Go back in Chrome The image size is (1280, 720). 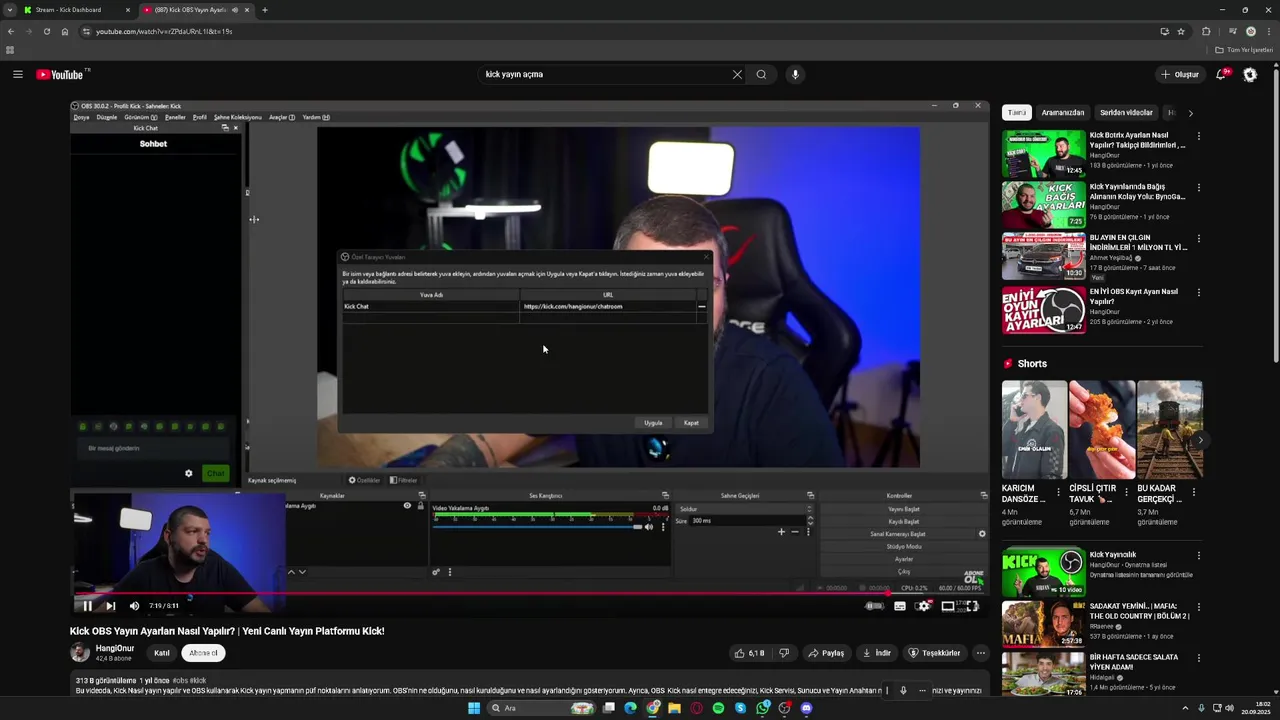[11, 31]
